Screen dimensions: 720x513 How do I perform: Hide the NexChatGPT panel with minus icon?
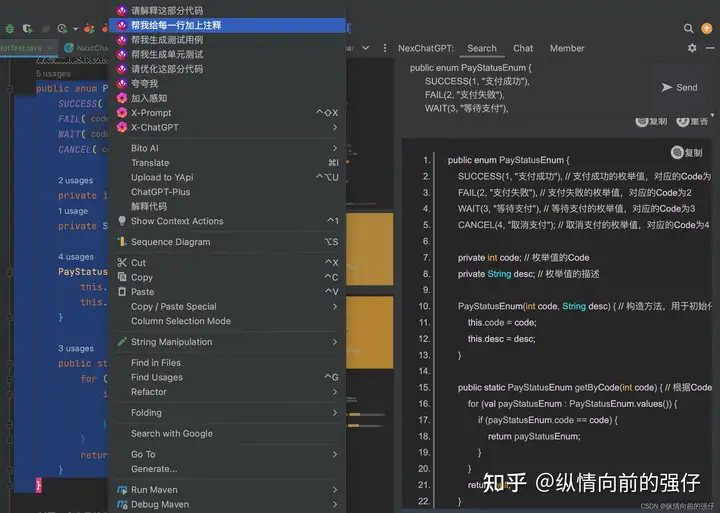point(710,48)
